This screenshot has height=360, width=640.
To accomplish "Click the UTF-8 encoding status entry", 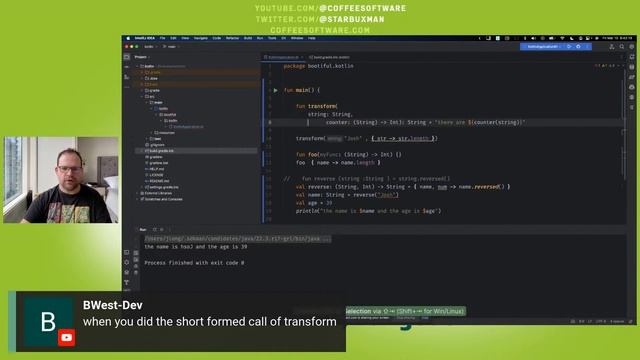I will pos(600,322).
